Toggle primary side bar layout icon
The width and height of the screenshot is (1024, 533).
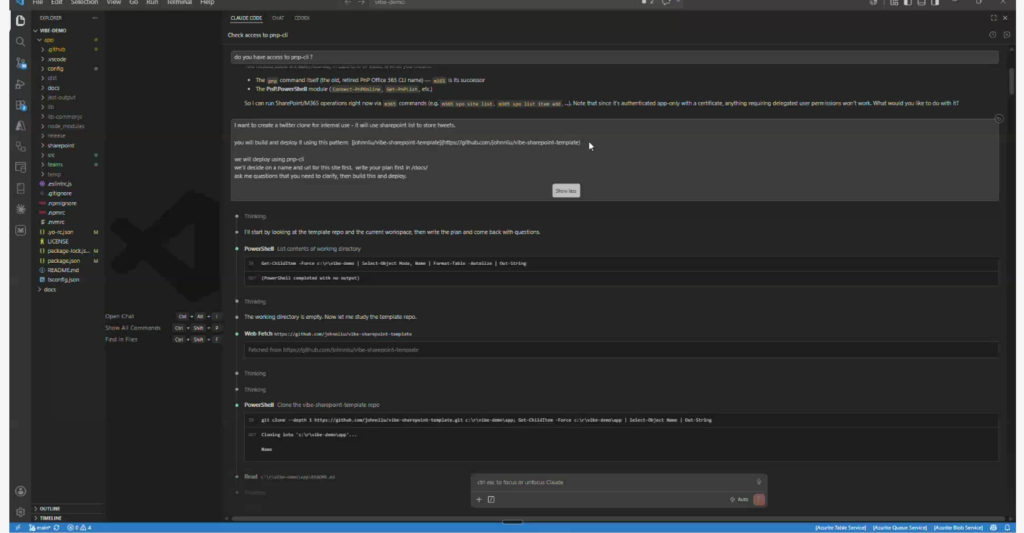[x=907, y=3]
